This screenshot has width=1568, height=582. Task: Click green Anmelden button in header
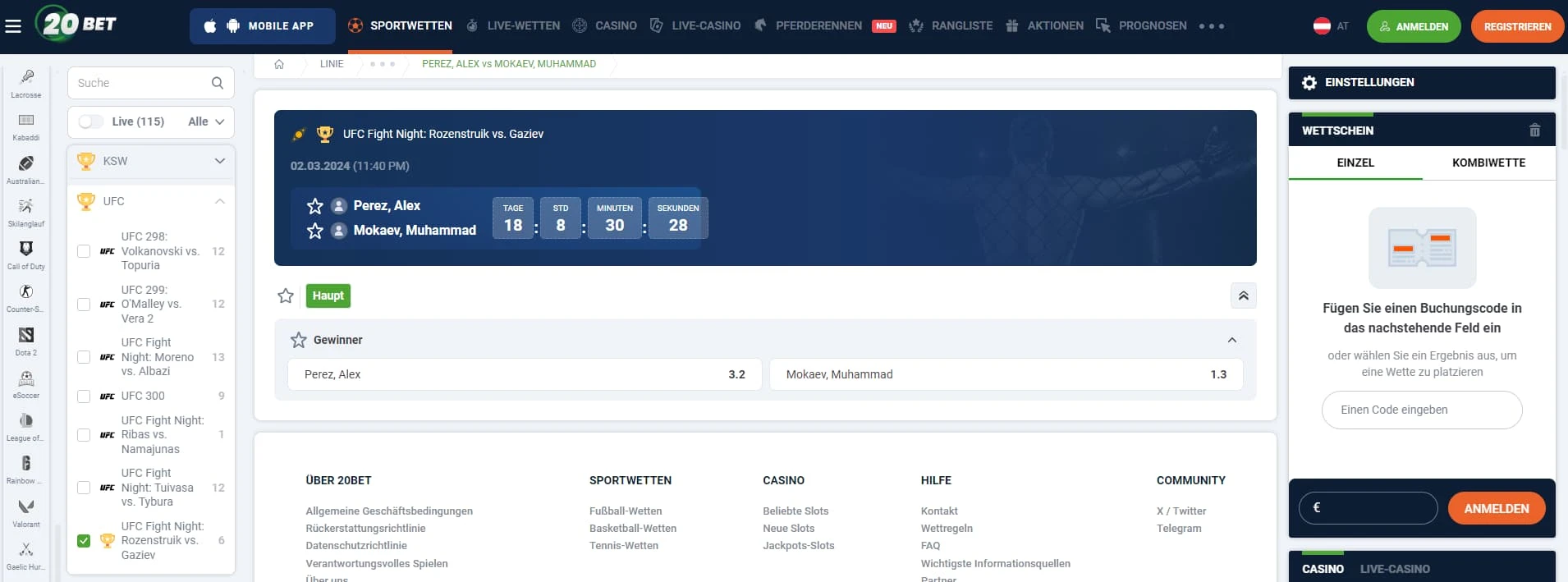1414,26
